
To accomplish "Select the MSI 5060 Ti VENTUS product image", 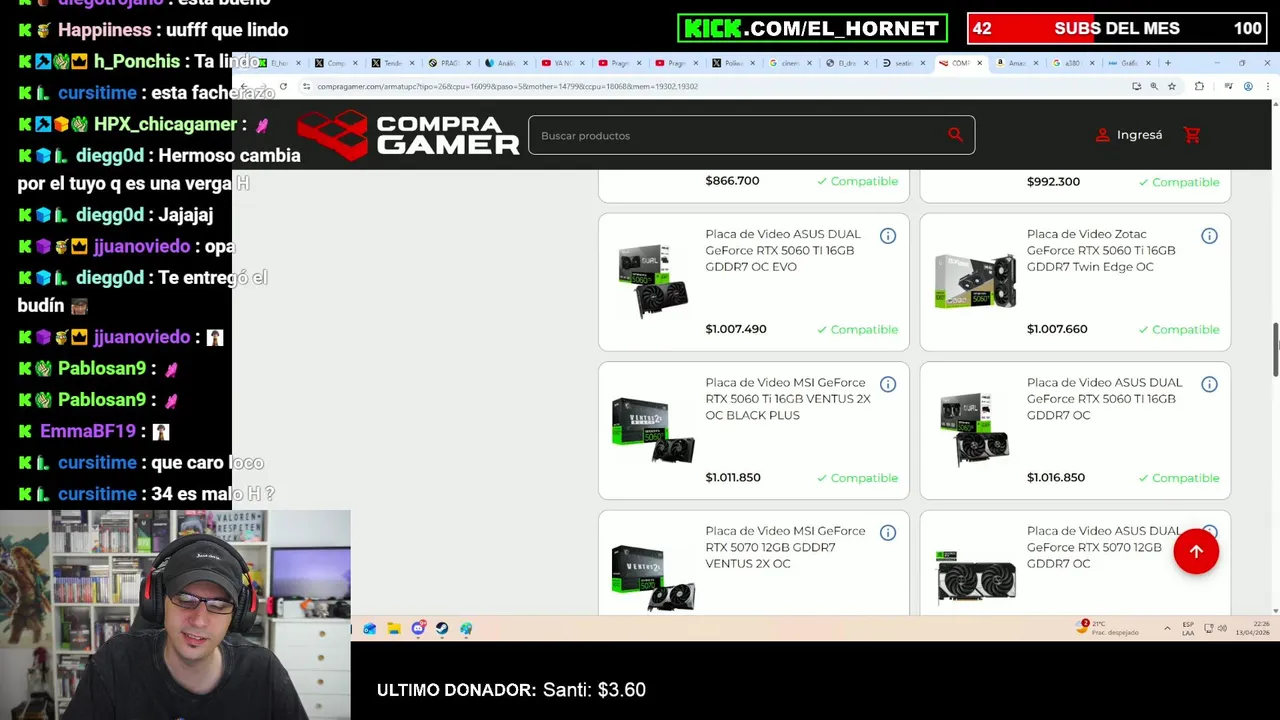I will [x=653, y=430].
